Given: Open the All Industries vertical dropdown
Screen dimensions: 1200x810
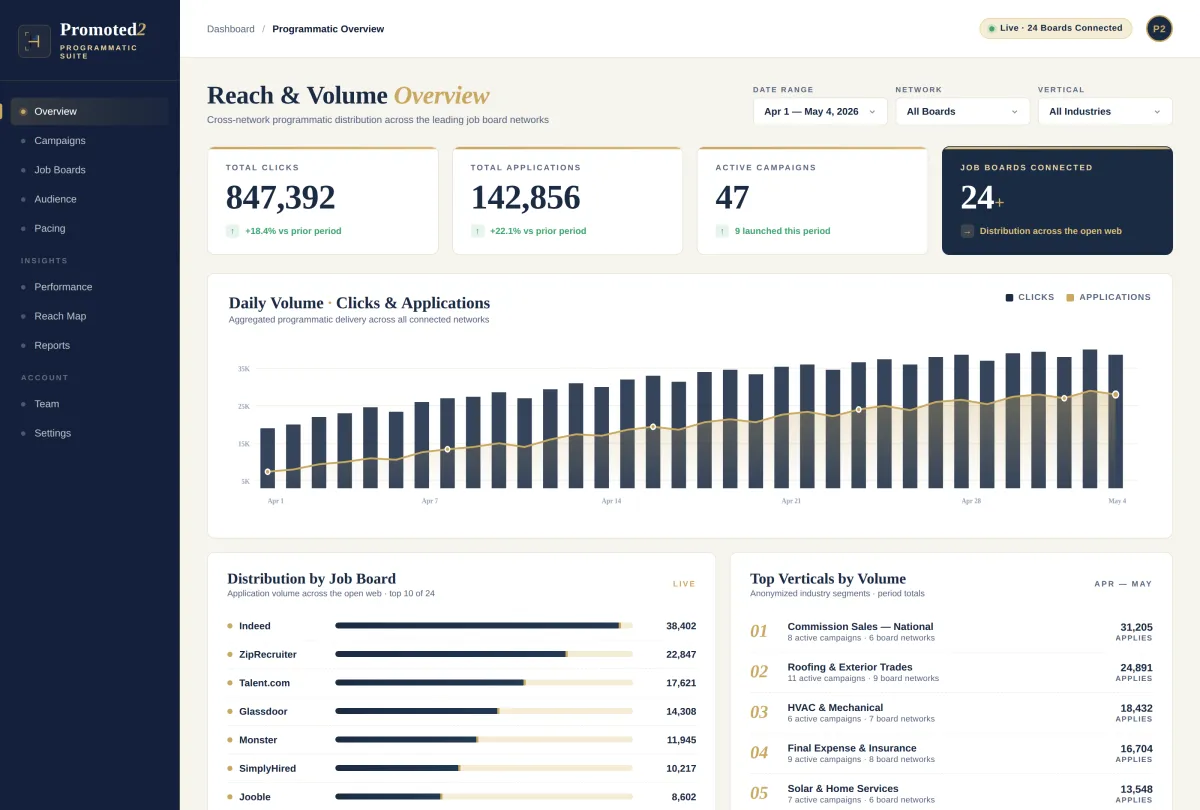Looking at the screenshot, I should point(1105,111).
